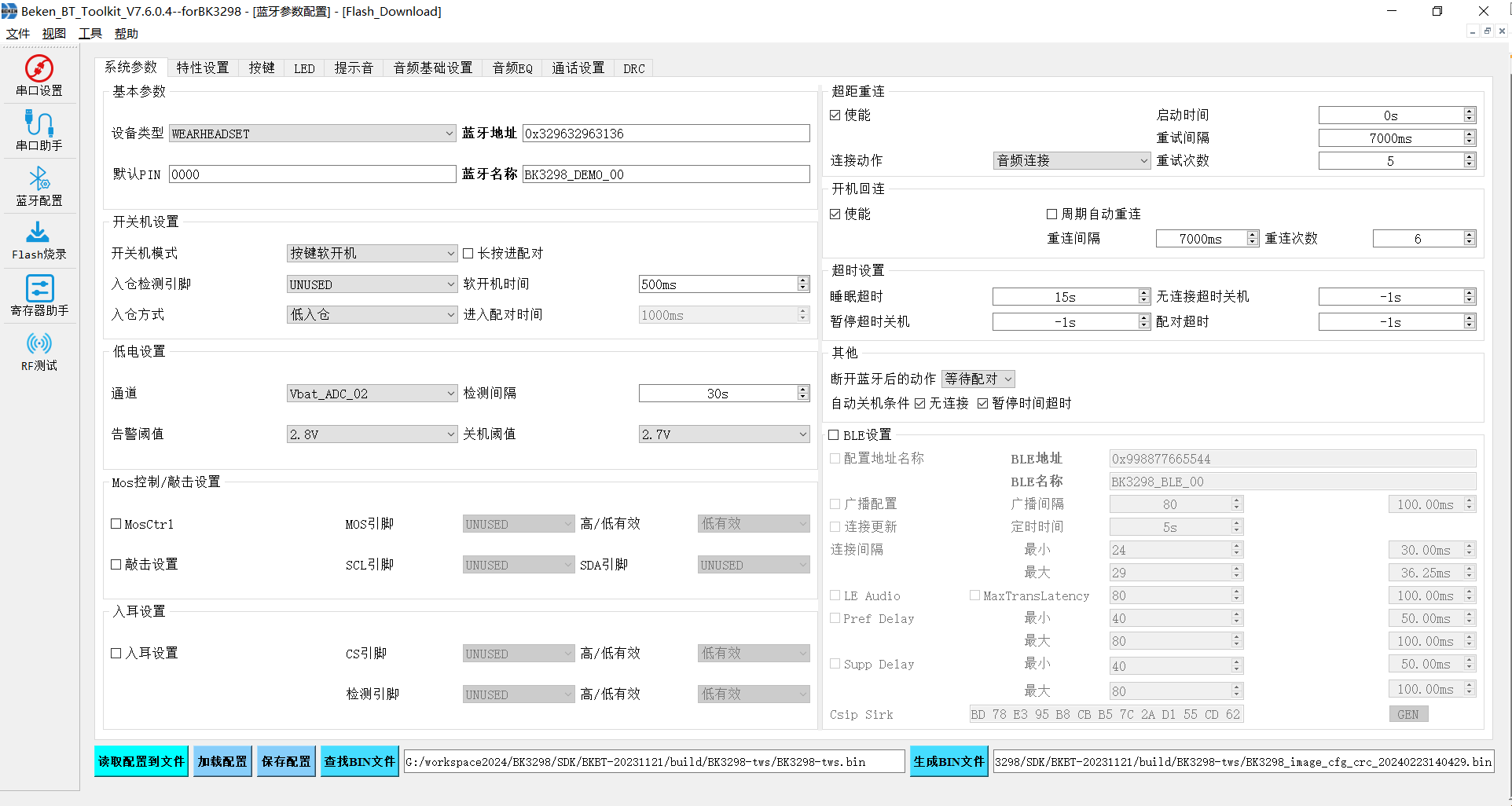Open the 寄存器助手 register assistant
The image size is (1512, 806).
point(39,295)
